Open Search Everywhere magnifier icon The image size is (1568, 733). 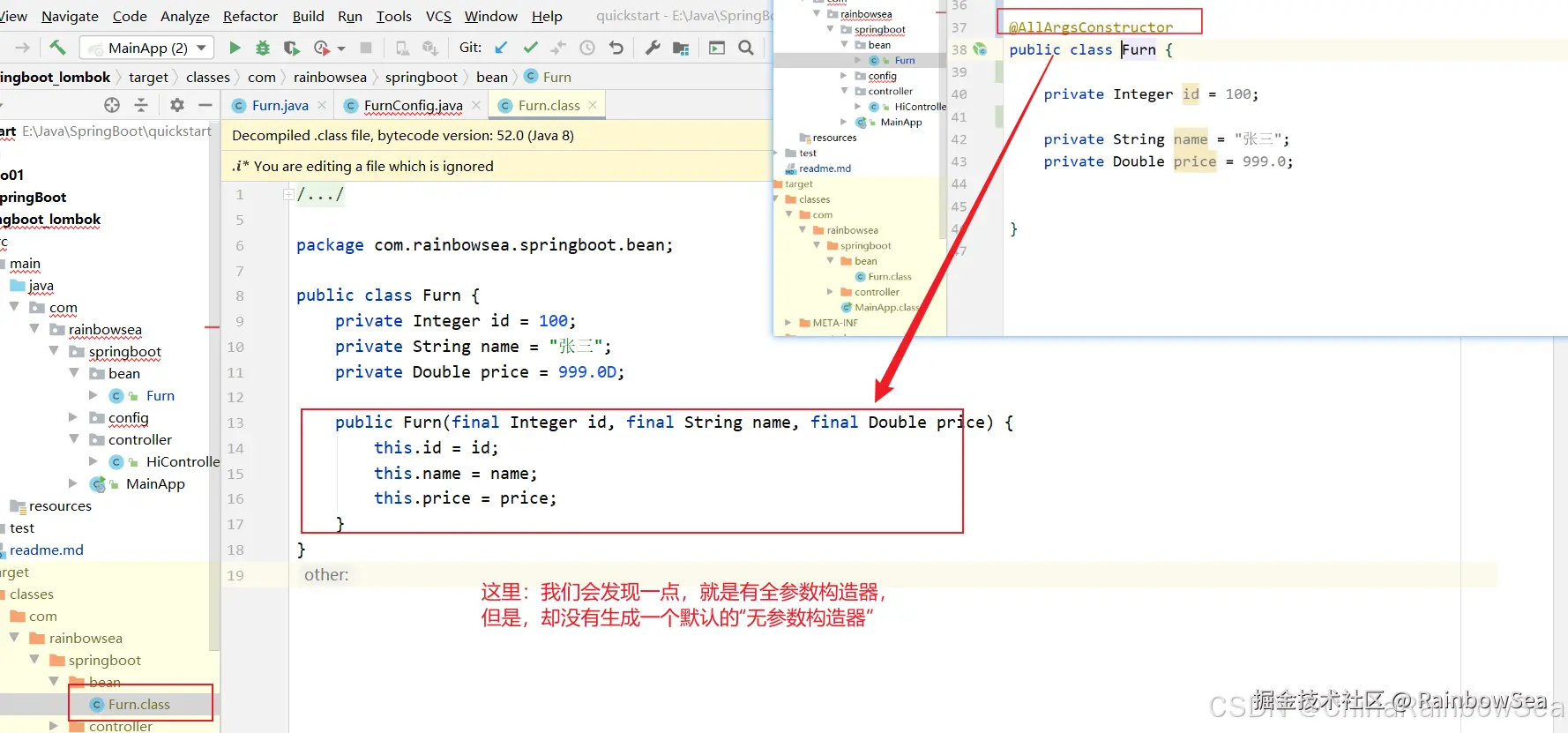(x=746, y=48)
